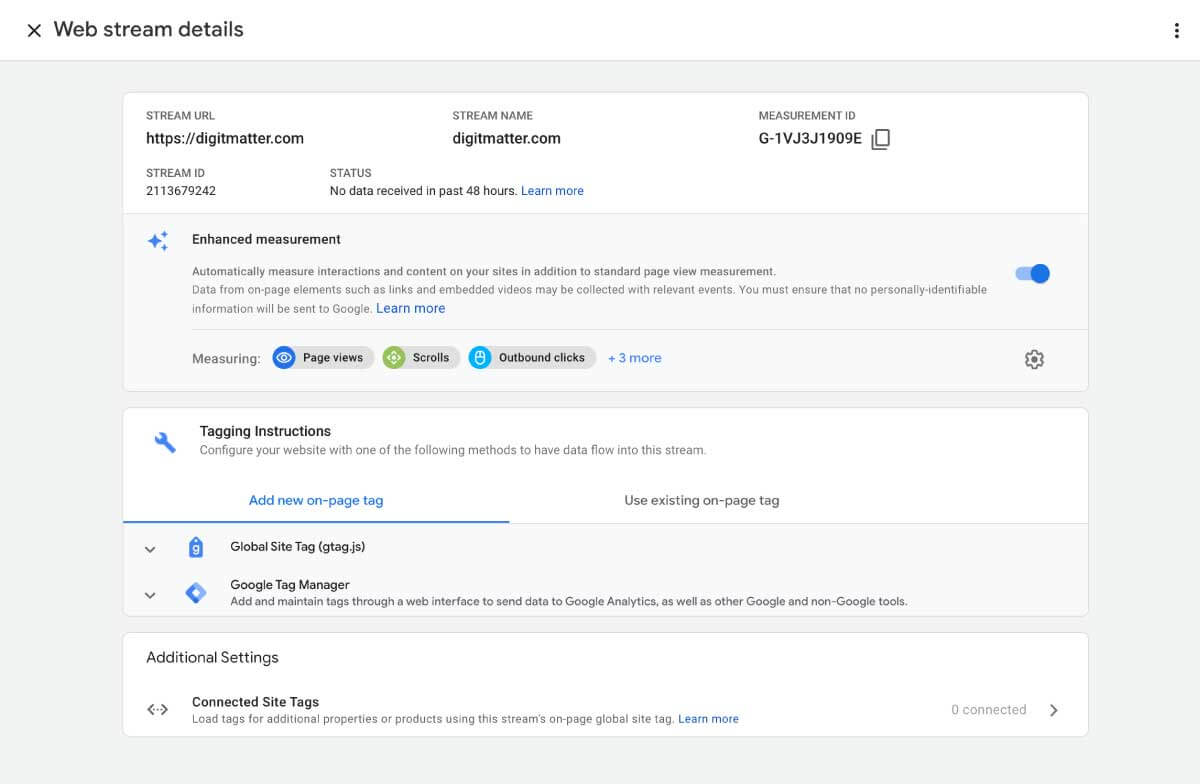The height and width of the screenshot is (784, 1200).
Task: Click the copy icon next to Measurement ID
Action: pyautogui.click(x=880, y=139)
